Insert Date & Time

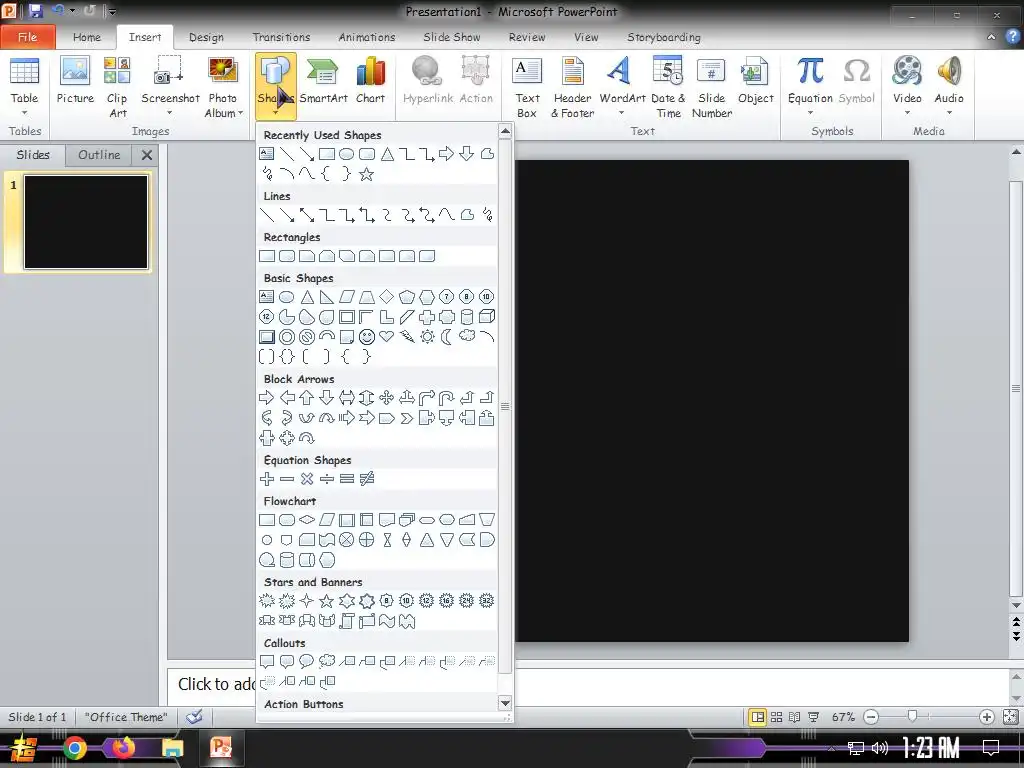pyautogui.click(x=668, y=88)
